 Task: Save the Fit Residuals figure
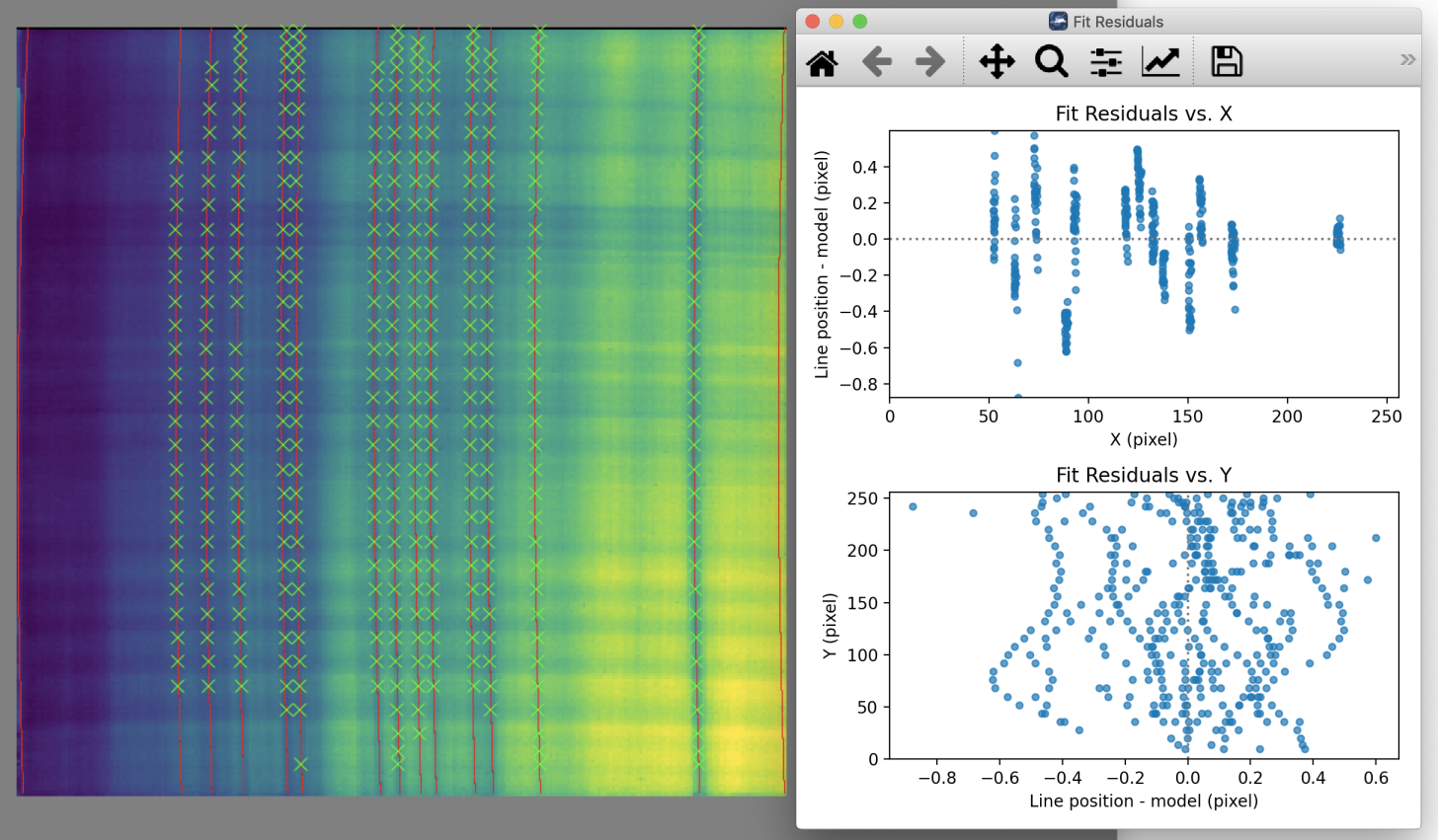(1226, 61)
